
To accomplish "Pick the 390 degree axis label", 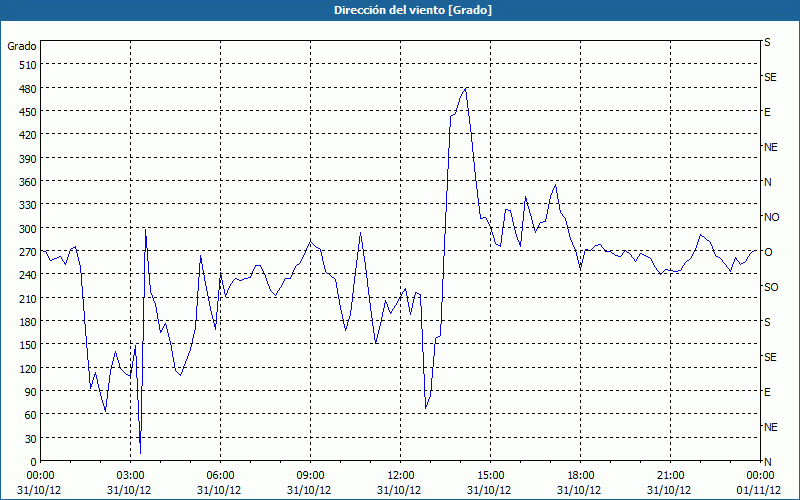I will click(29, 159).
